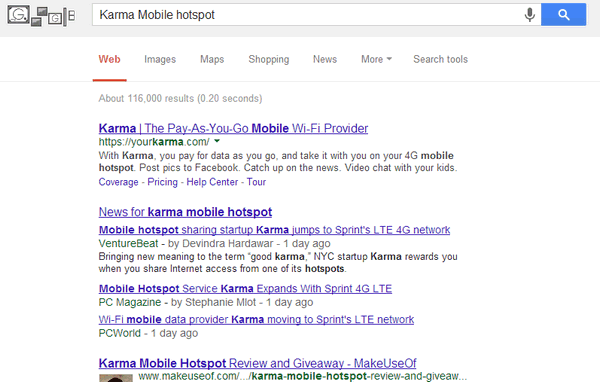
Task: Click the About 116,000 results text
Action: tap(180, 98)
